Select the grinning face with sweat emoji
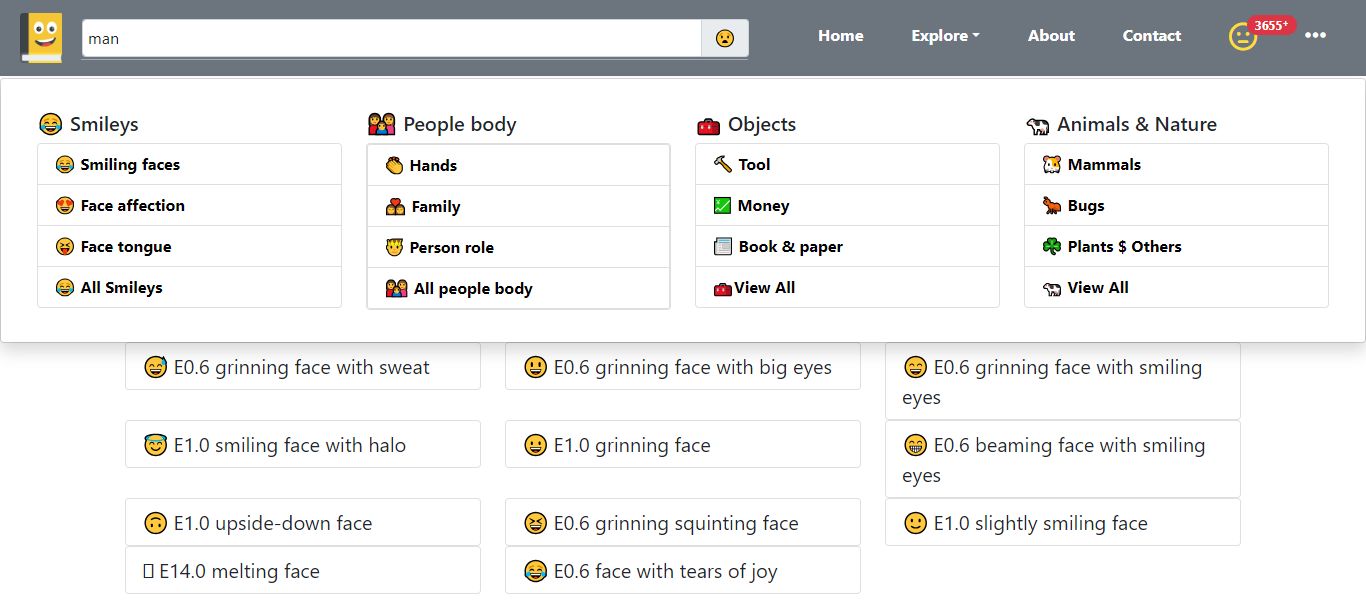 (302, 367)
